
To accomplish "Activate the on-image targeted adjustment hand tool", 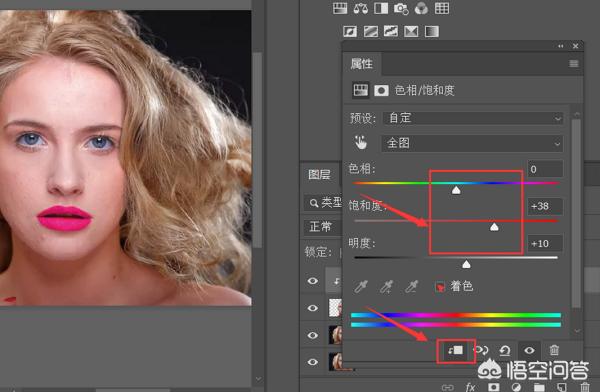I will point(360,143).
